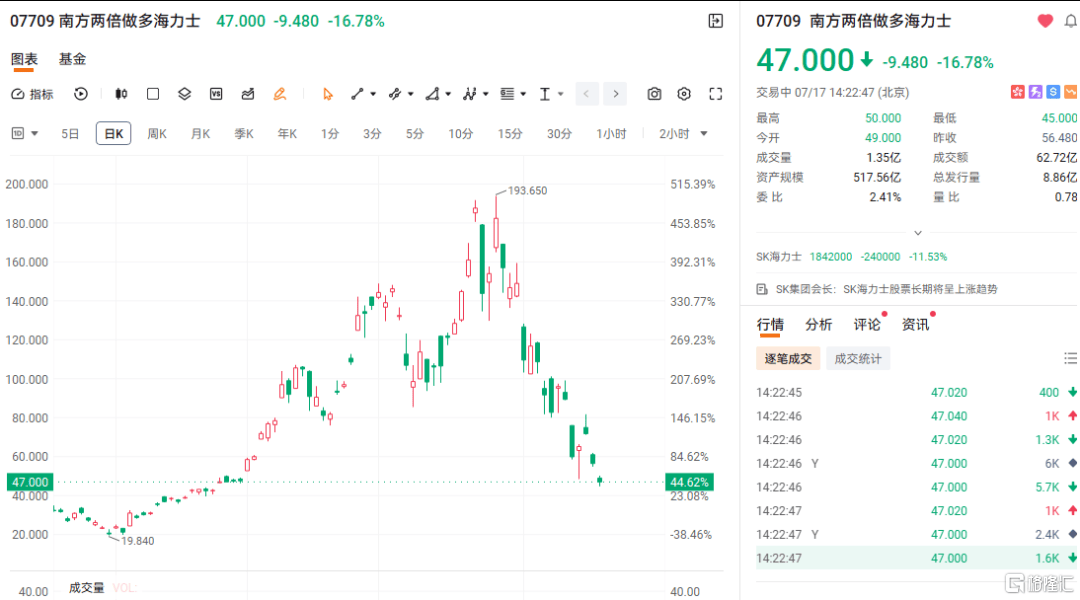
Task: Open the stacked layers icon
Action: coord(185,94)
